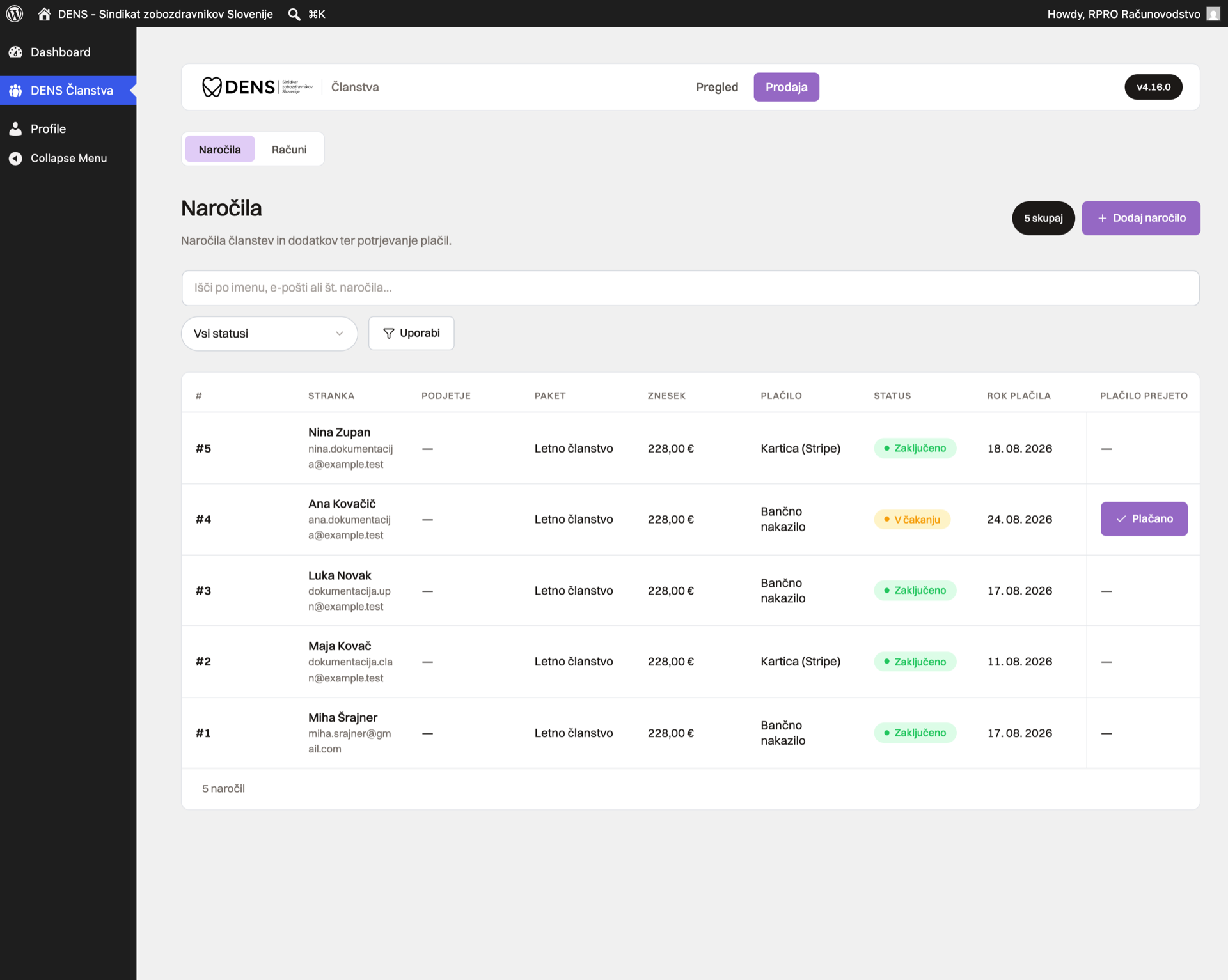1228x980 pixels.
Task: Click the DENS Članstva group icon
Action: [x=15, y=90]
